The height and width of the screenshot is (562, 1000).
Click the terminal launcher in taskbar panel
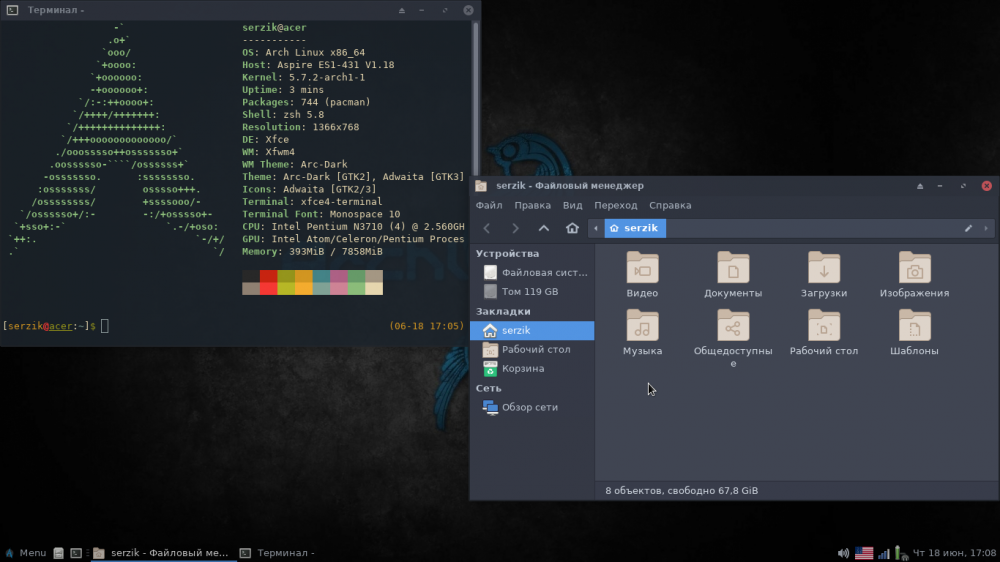(x=76, y=553)
